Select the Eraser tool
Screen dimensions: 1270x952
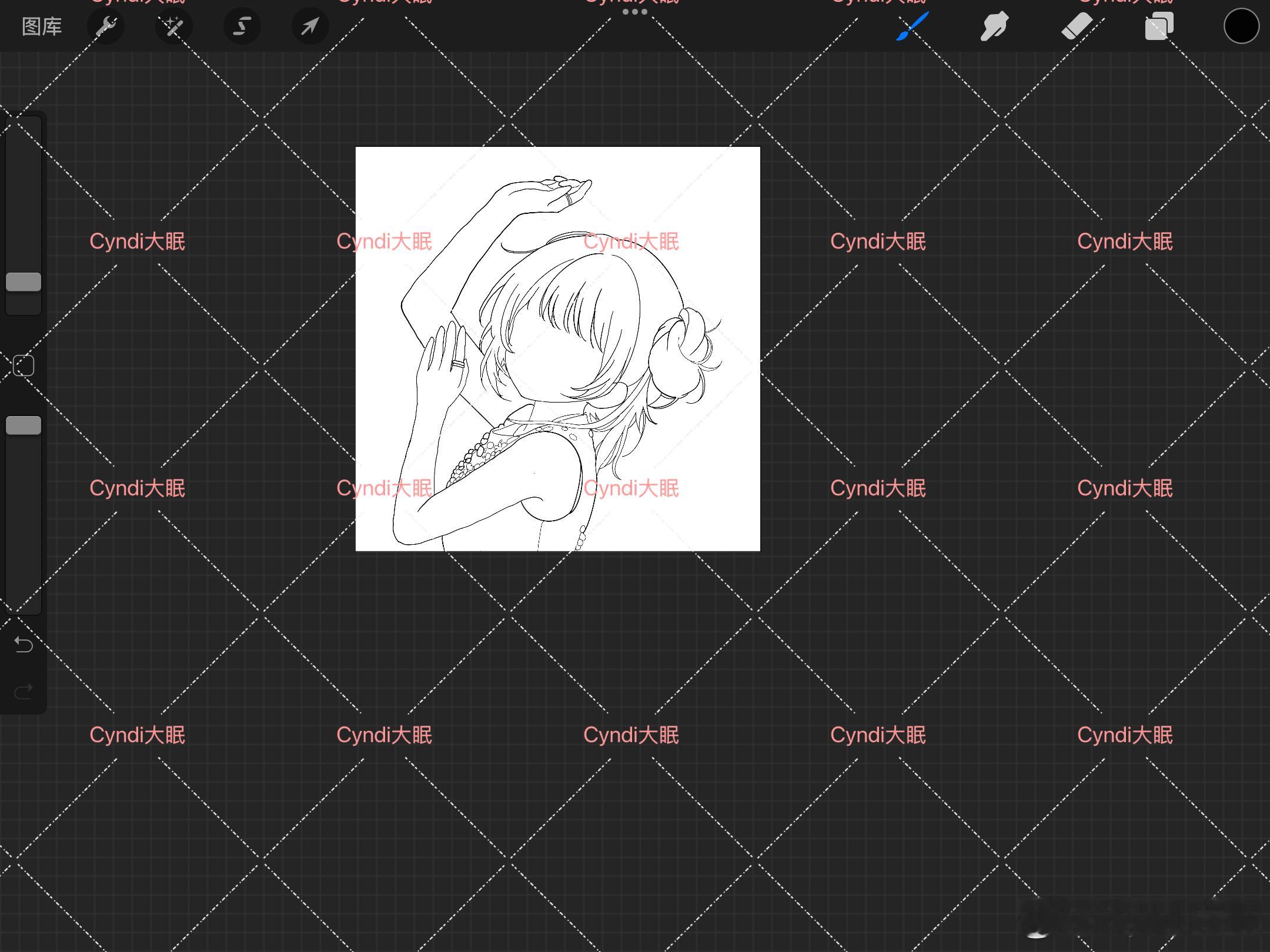(x=1077, y=26)
